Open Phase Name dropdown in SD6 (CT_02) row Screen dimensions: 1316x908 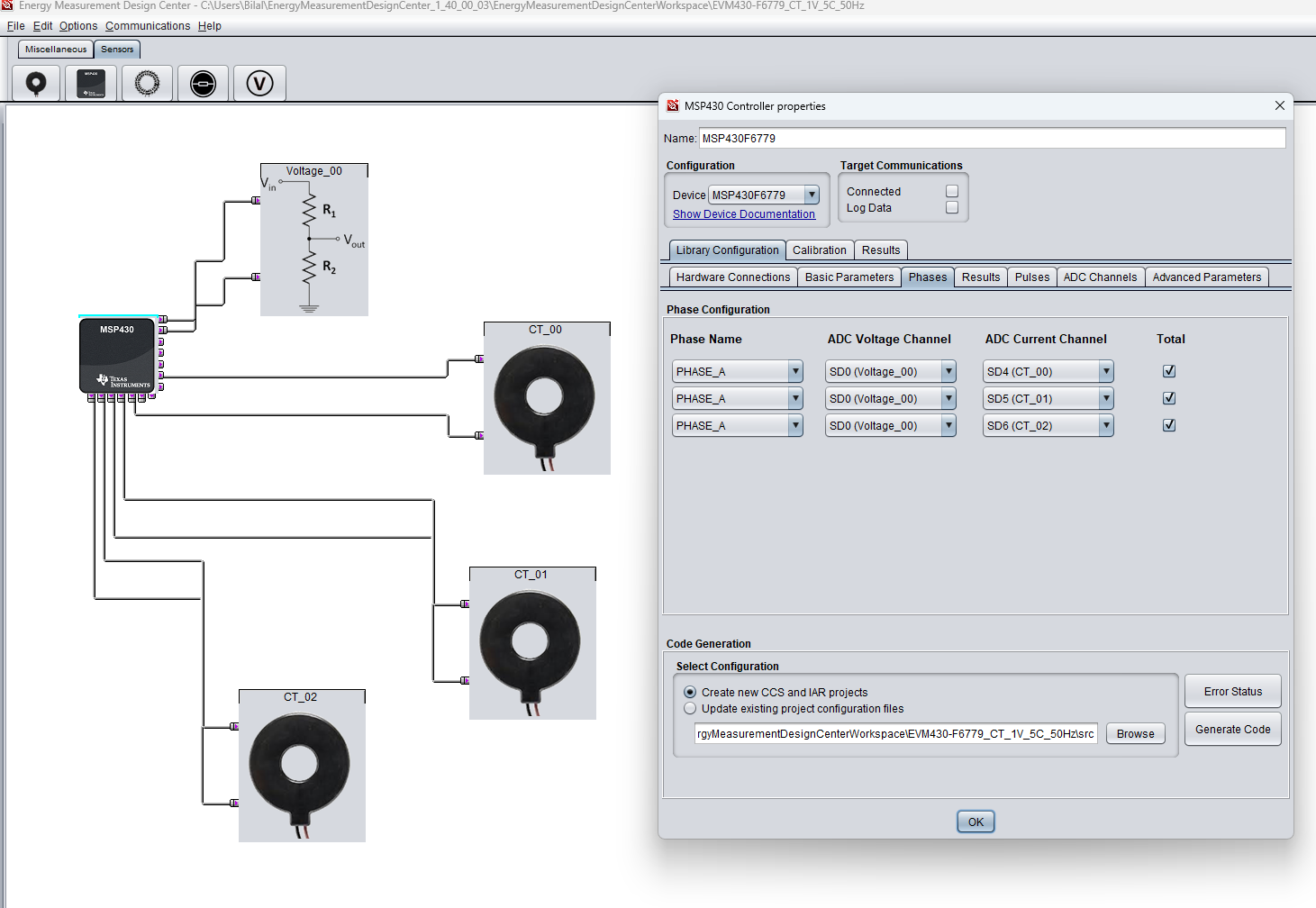click(x=737, y=425)
